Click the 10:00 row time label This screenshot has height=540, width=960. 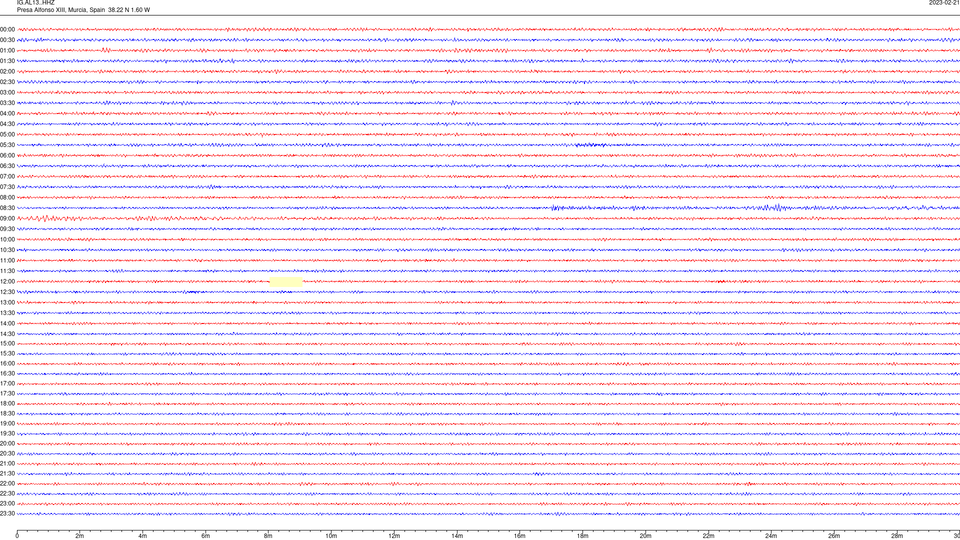(7, 239)
